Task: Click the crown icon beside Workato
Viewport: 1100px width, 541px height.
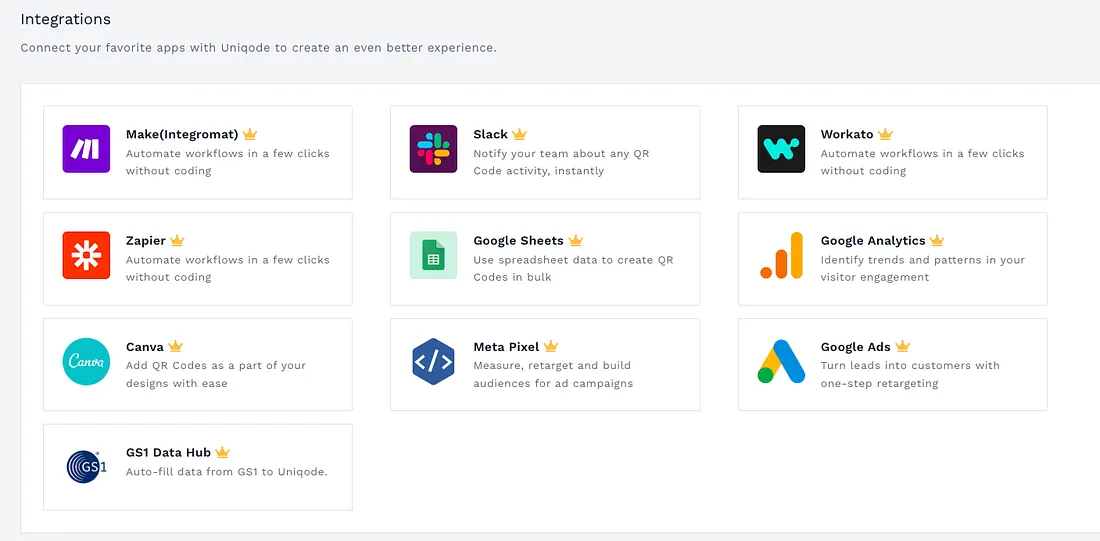Action: (885, 134)
